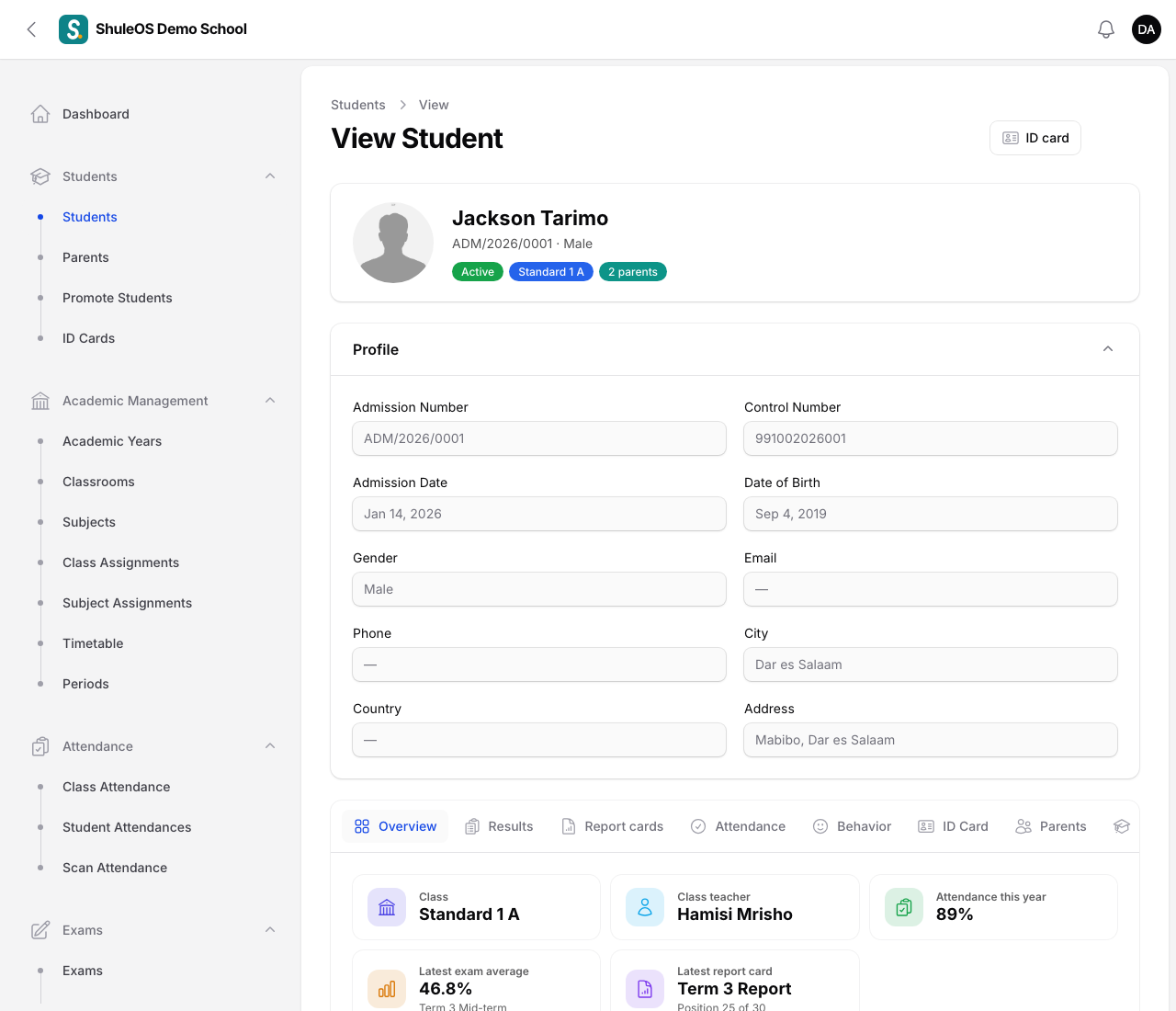This screenshot has height=1011, width=1176.
Task: Open Dashboard via the home icon
Action: (40, 114)
